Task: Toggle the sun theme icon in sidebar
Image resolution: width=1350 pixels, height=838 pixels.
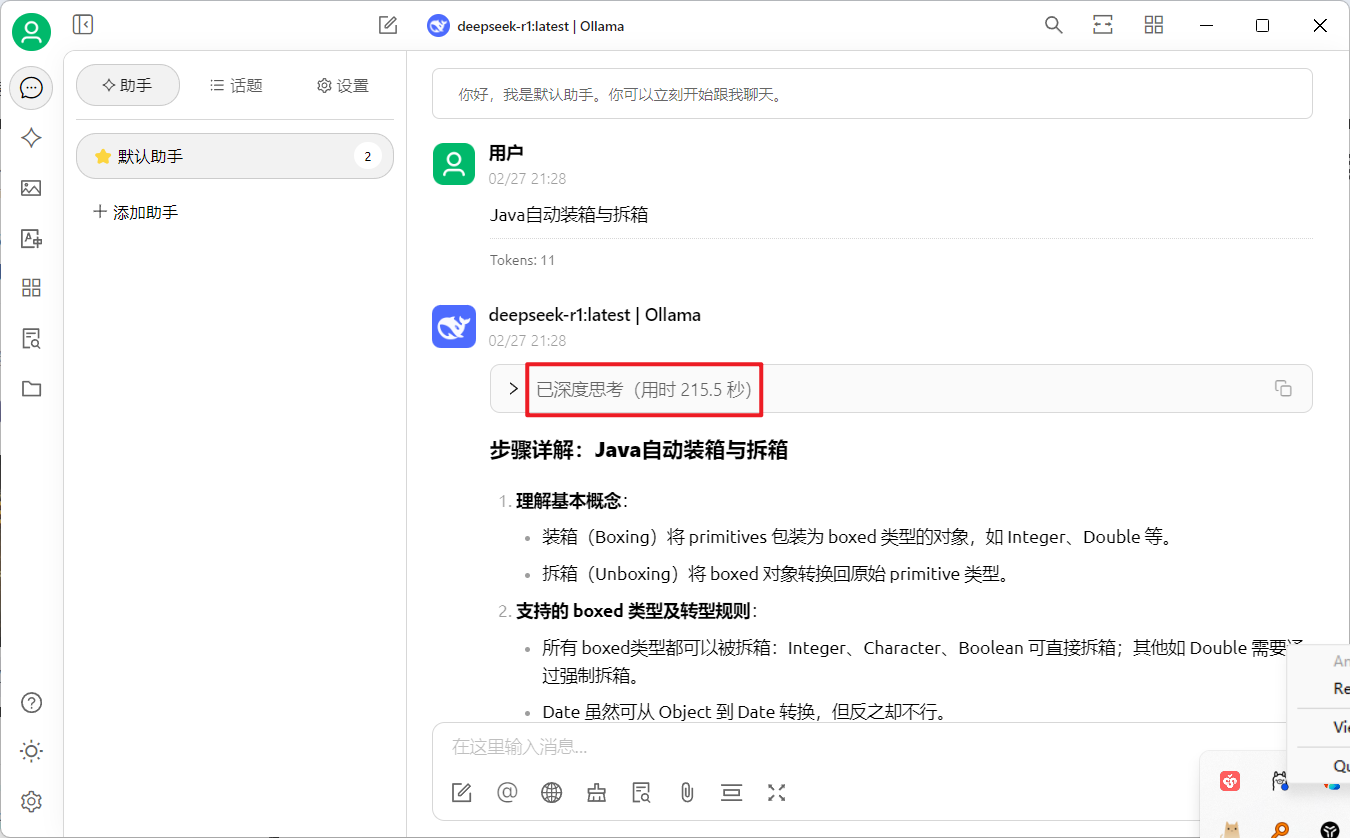Action: [x=31, y=751]
